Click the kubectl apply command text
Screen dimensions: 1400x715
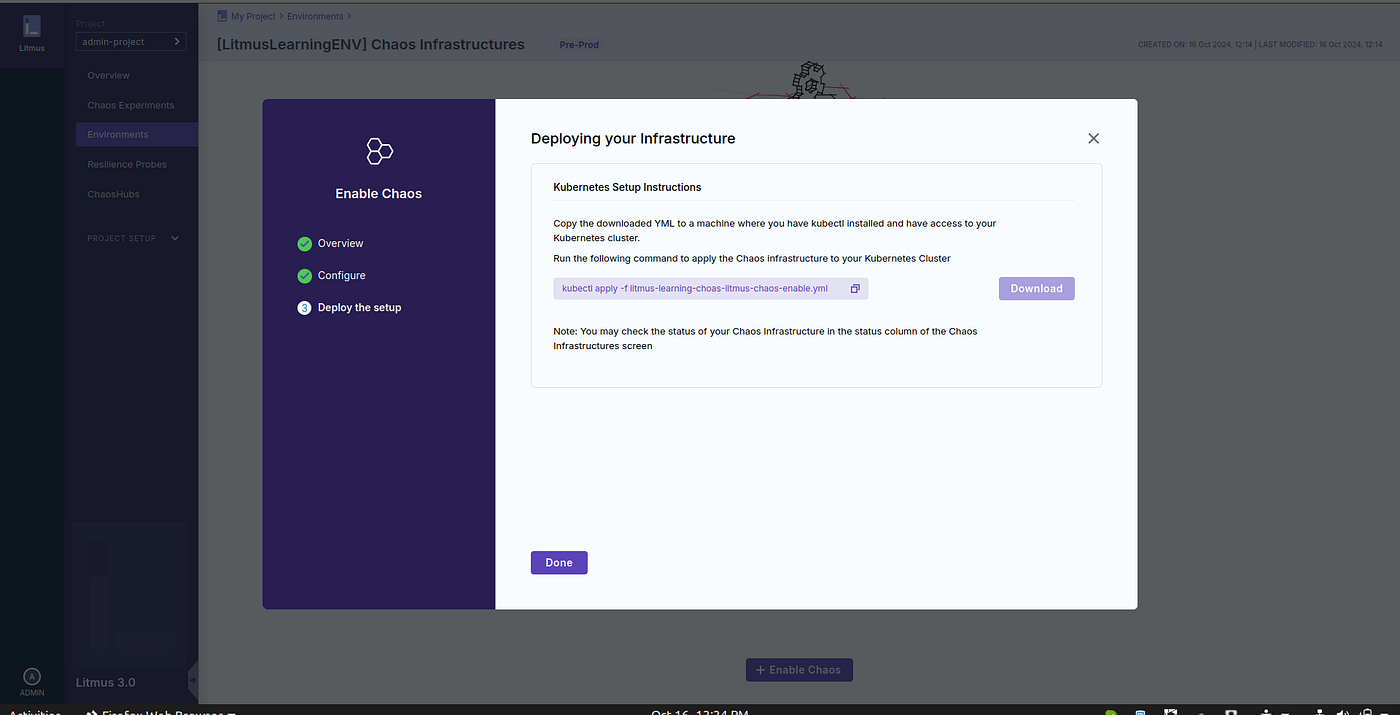pos(695,289)
